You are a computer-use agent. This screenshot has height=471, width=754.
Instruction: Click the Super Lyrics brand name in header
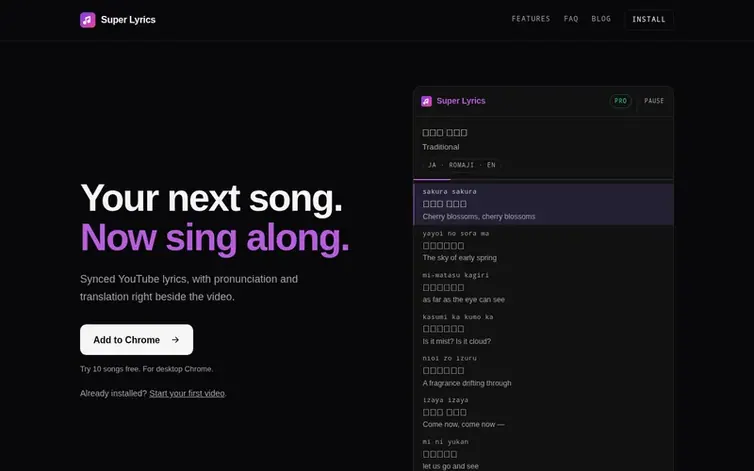point(128,20)
